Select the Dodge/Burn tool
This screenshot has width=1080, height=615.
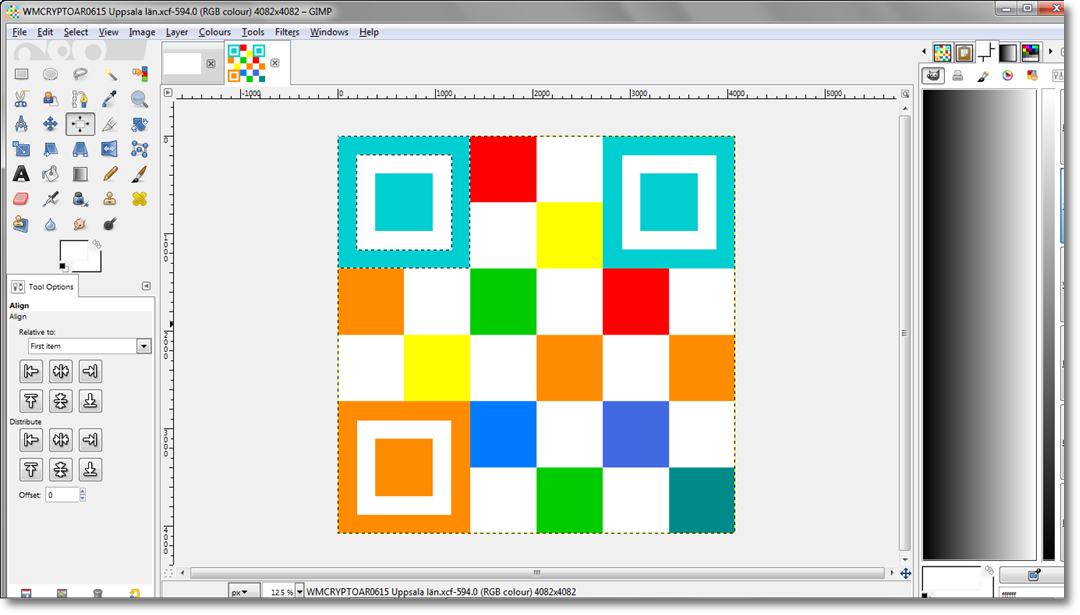(110, 224)
